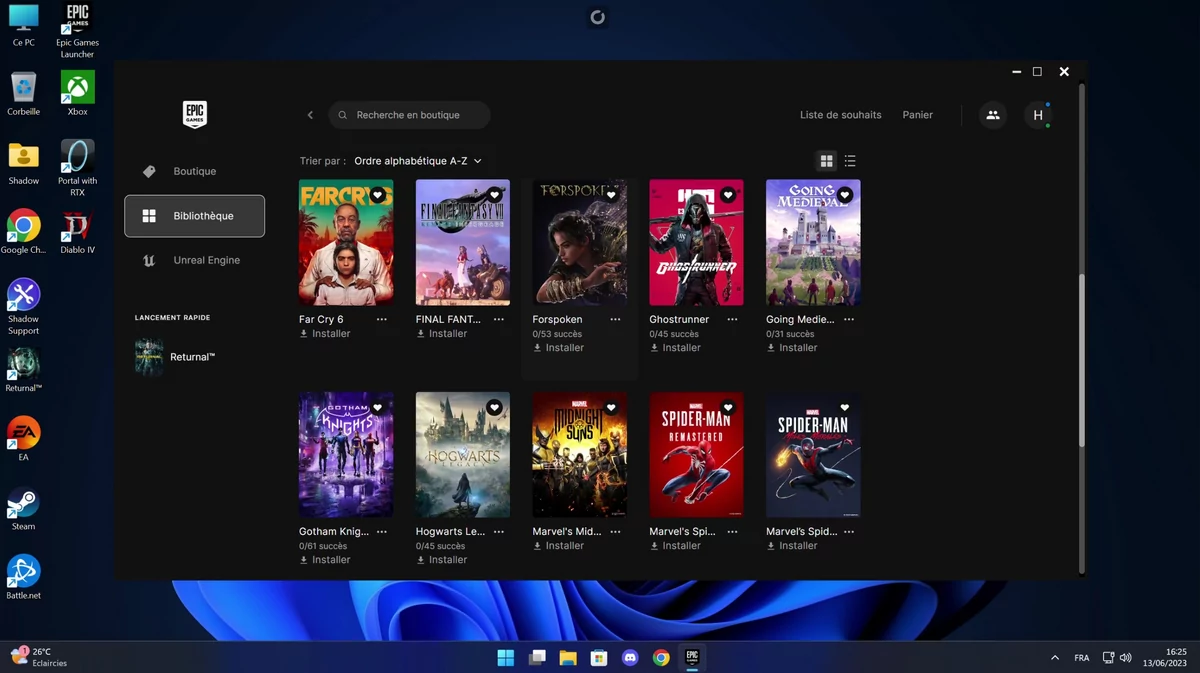Open FINAL FANTASY three-dot options menu
1200x673 pixels.
pos(499,320)
